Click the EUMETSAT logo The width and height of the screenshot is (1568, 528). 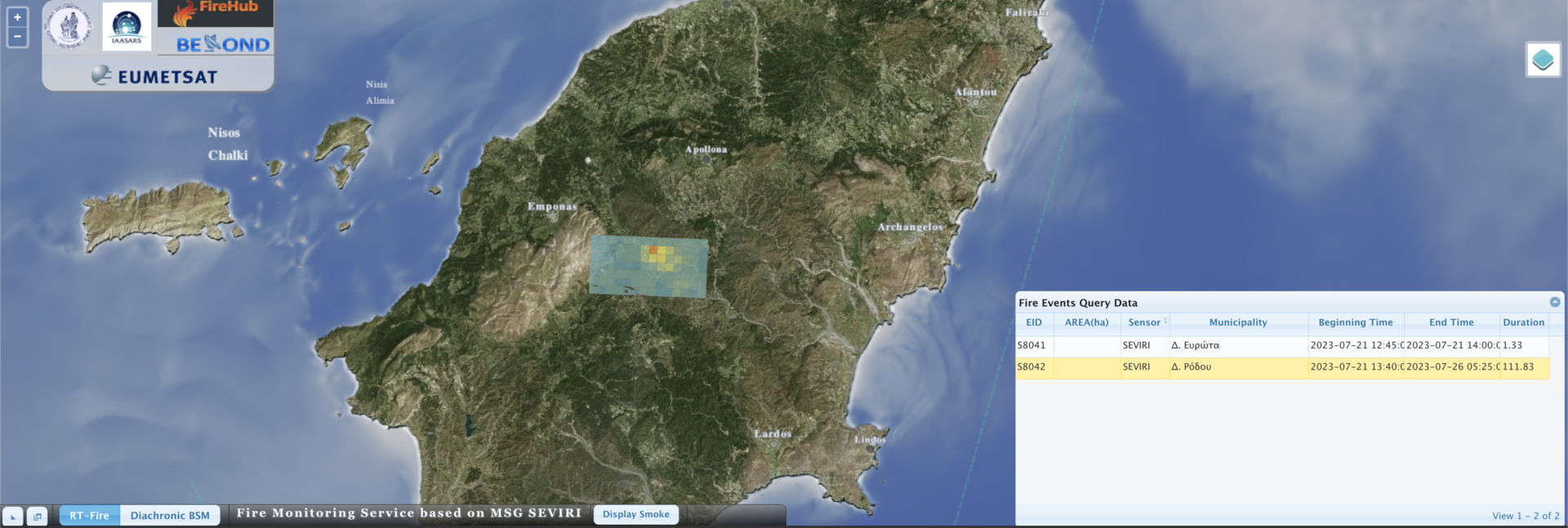(x=155, y=77)
